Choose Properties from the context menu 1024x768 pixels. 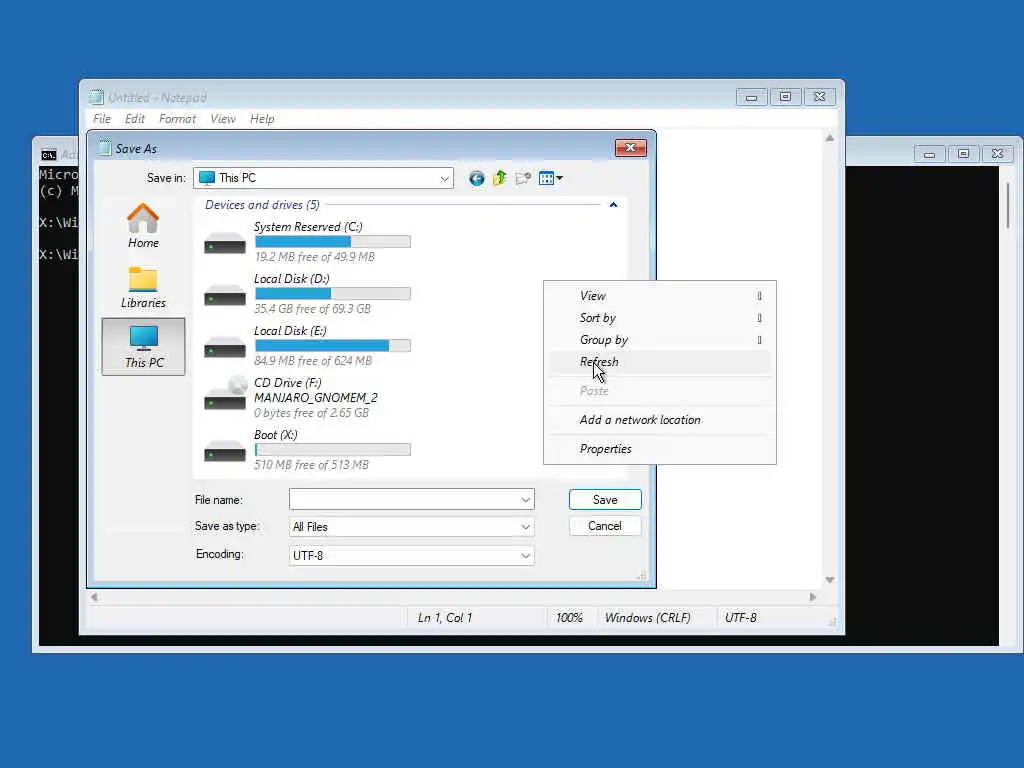pyautogui.click(x=660, y=449)
